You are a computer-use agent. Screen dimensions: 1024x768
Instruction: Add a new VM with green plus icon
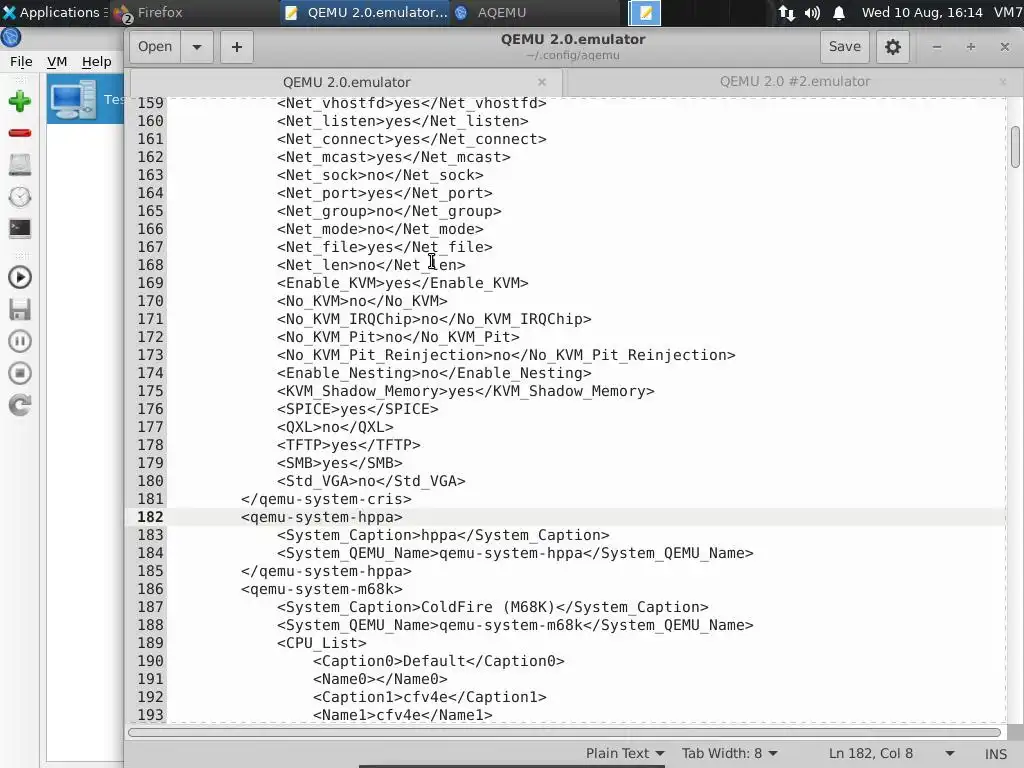pos(20,101)
